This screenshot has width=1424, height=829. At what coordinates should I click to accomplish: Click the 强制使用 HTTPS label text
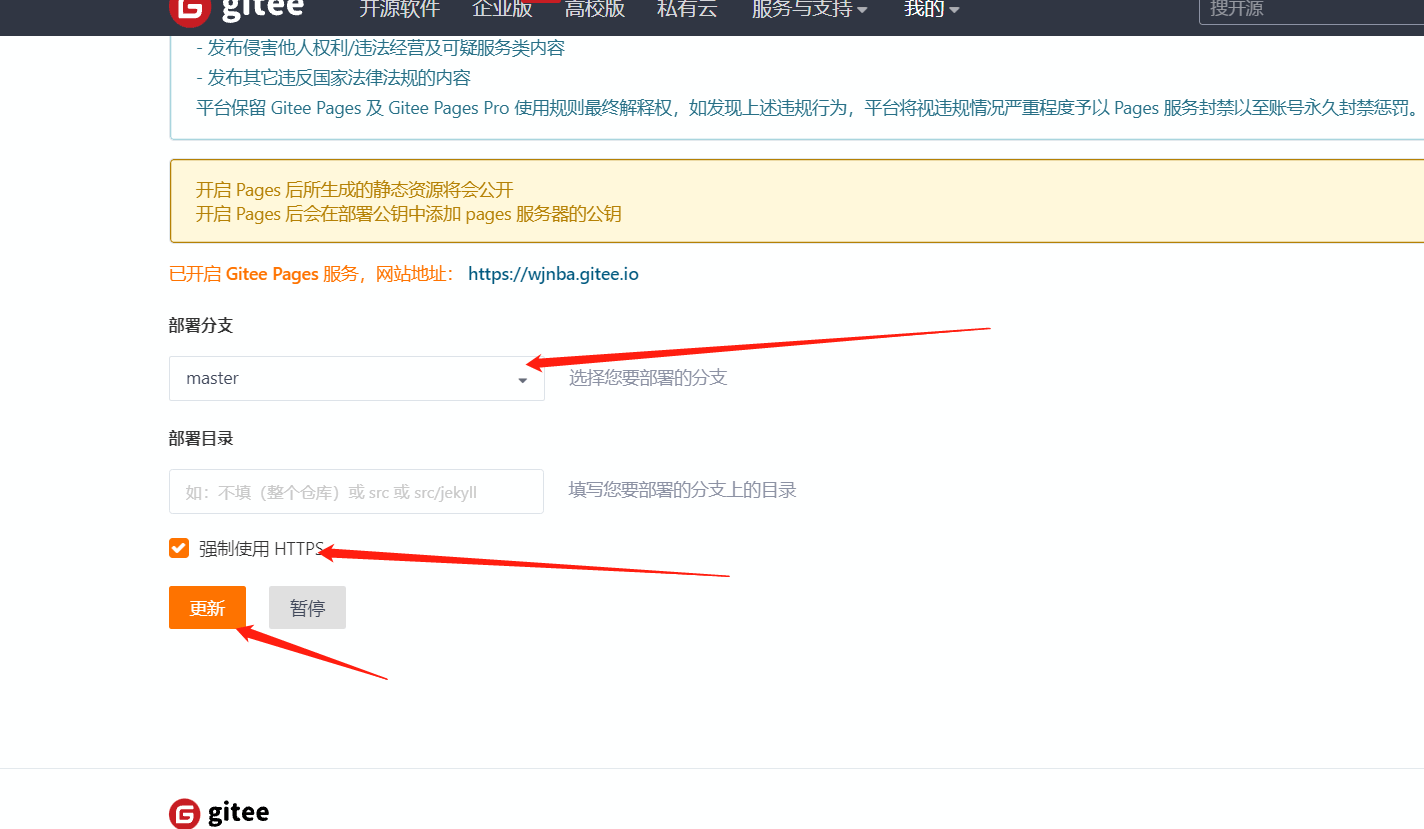pos(261,549)
